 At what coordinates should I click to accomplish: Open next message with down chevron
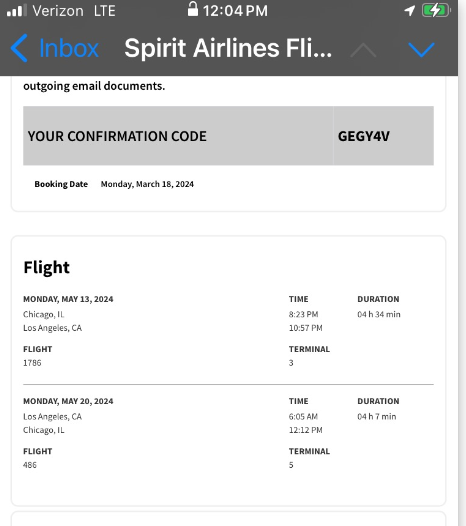pyautogui.click(x=421, y=50)
